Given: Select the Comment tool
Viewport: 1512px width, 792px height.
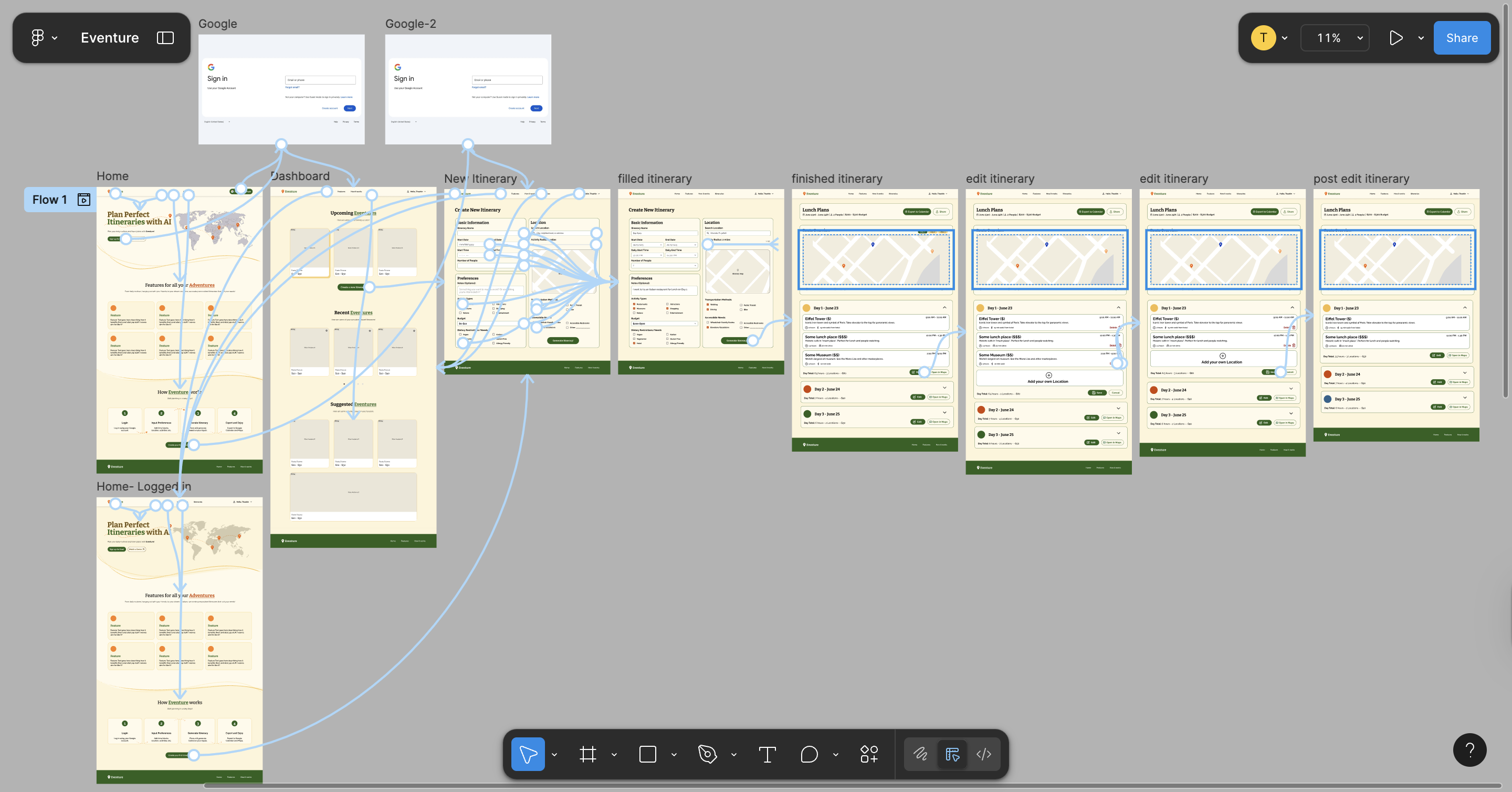Looking at the screenshot, I should (809, 754).
